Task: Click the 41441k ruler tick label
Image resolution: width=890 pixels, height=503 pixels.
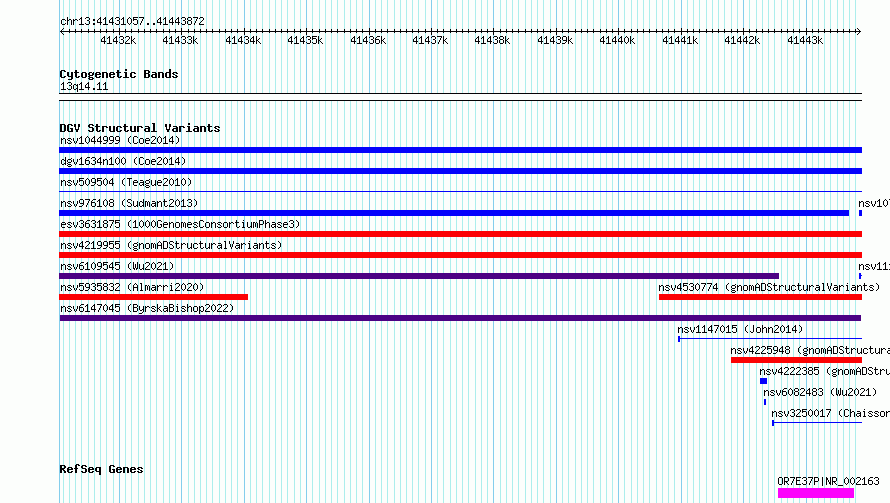Action: [680, 41]
